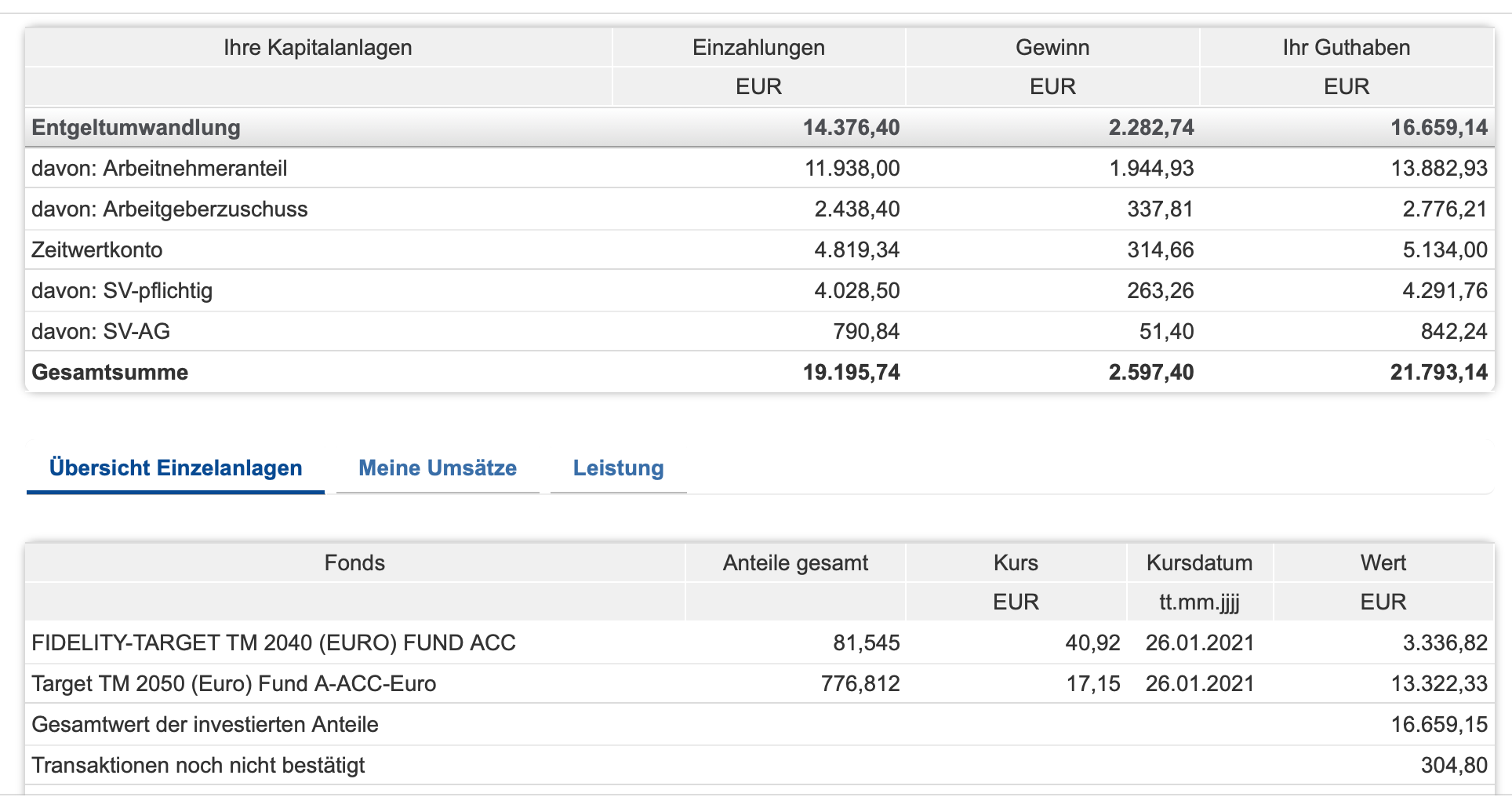Click the Ihre Kapitalanlagen column header
The width and height of the screenshot is (1512, 797).
pos(318,48)
